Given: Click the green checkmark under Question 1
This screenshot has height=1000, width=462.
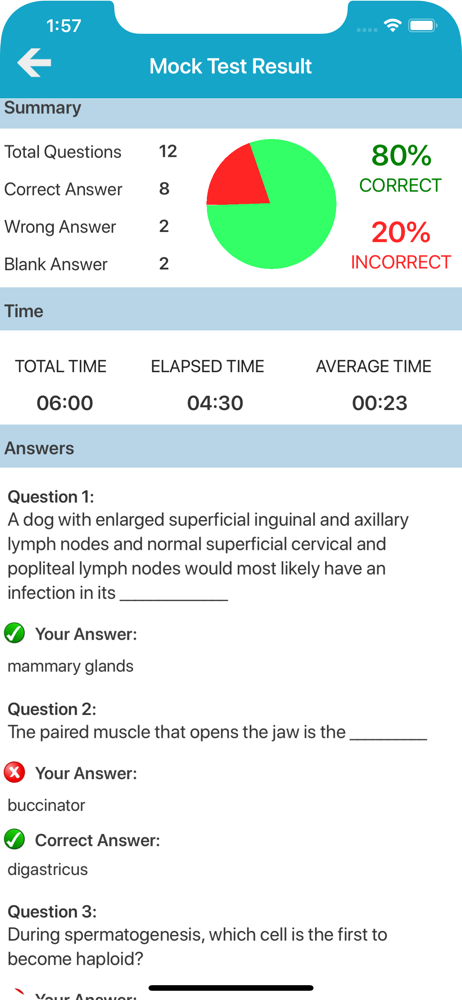Looking at the screenshot, I should (x=14, y=634).
